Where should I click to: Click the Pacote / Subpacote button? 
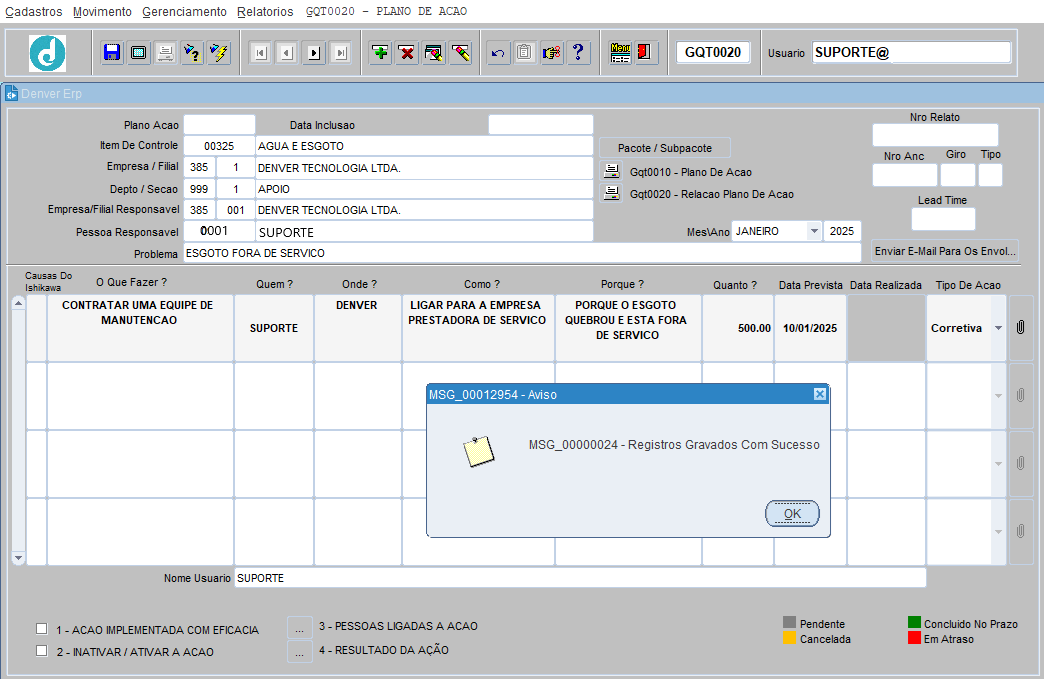click(x=664, y=148)
